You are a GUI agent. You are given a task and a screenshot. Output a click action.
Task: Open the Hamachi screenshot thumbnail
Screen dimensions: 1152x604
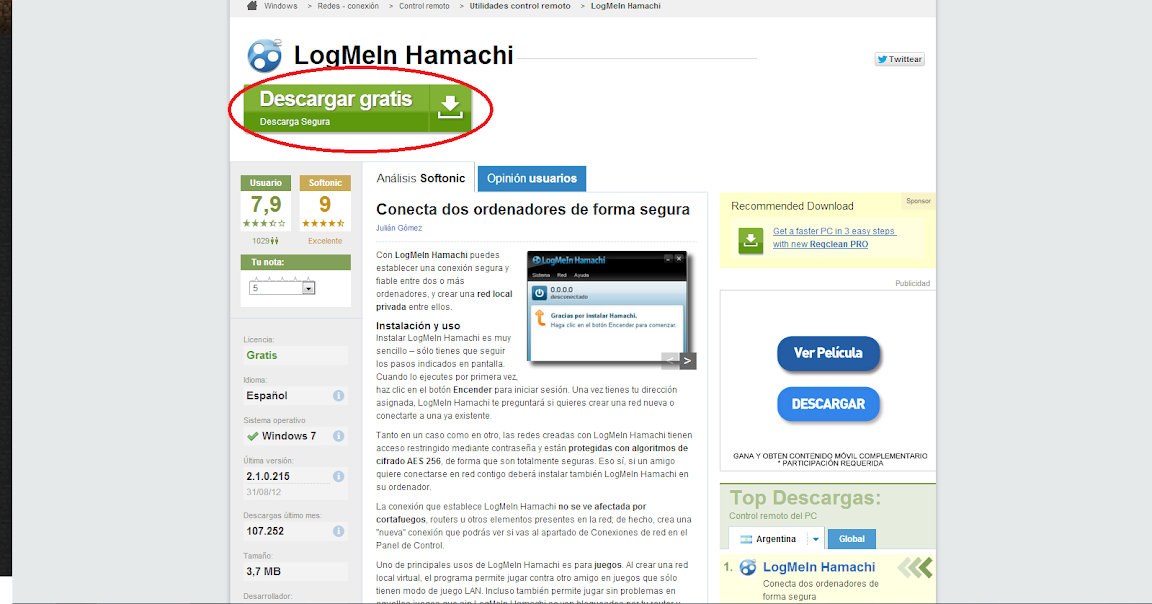tap(607, 306)
